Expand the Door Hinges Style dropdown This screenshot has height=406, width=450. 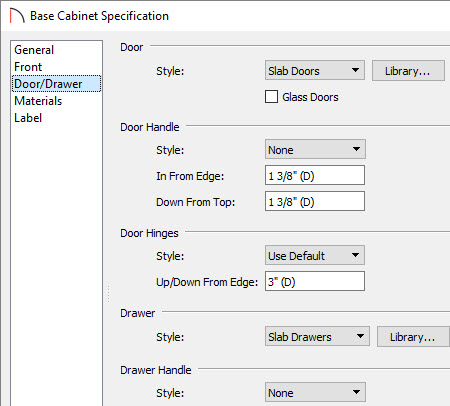[x=315, y=255]
